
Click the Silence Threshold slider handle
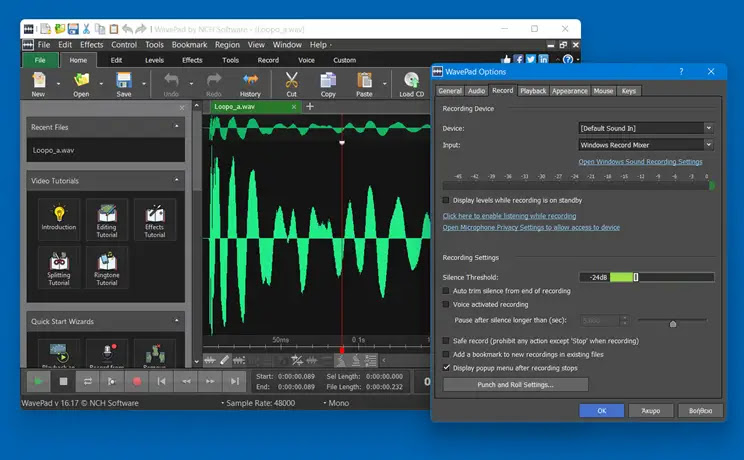coord(636,277)
